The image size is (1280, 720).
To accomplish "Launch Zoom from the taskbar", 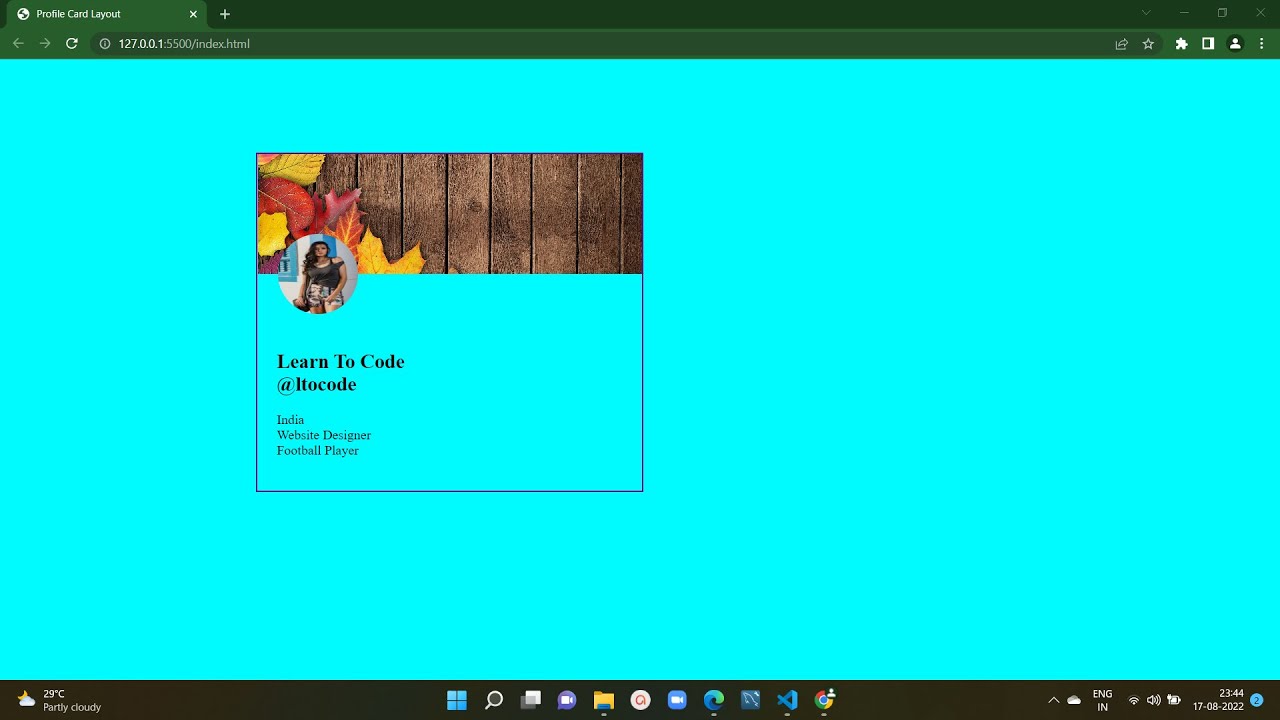I will pos(677,700).
